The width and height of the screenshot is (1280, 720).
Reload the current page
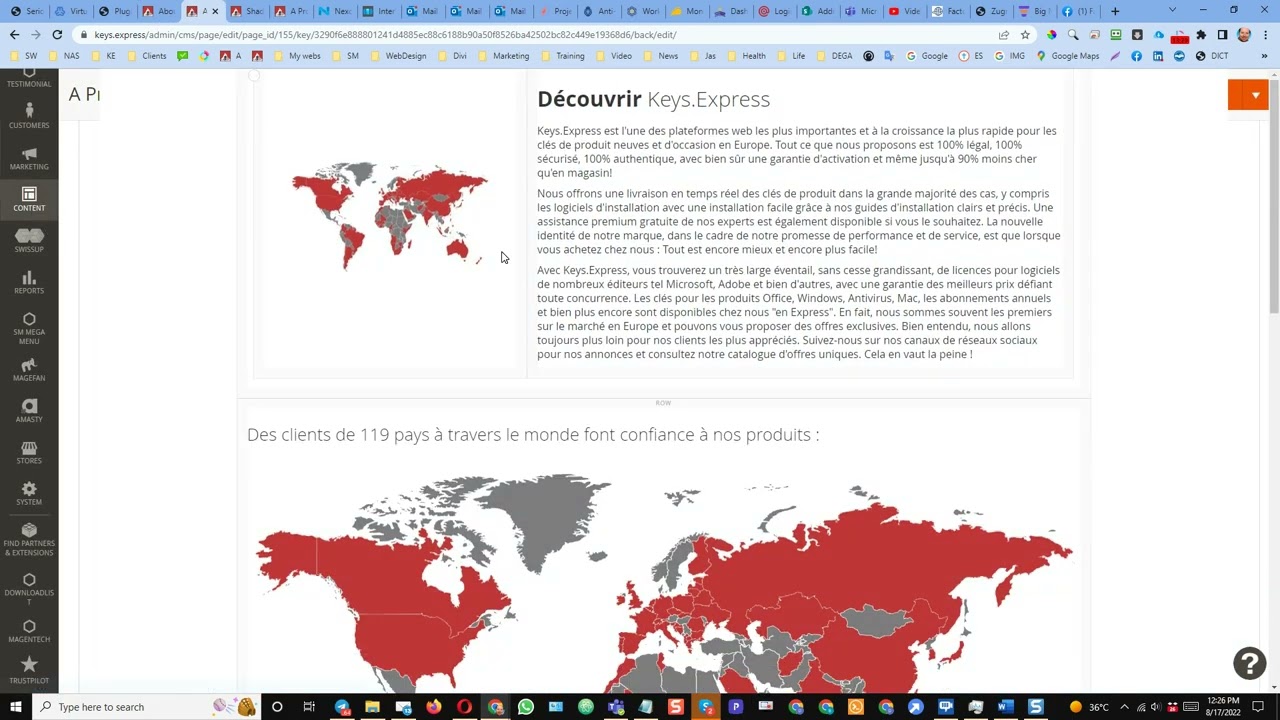57,34
